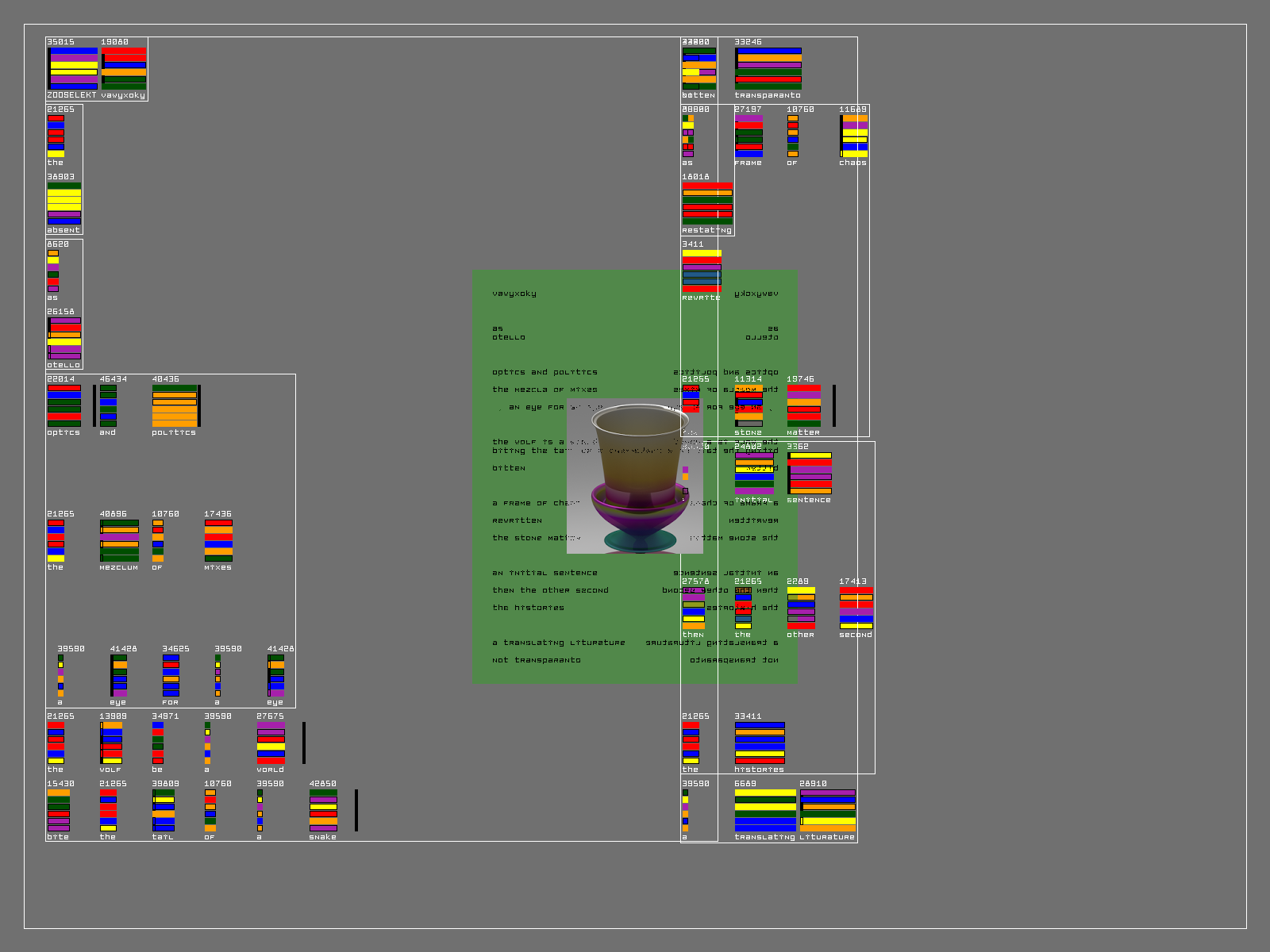Click the restating color bar block

[707, 204]
